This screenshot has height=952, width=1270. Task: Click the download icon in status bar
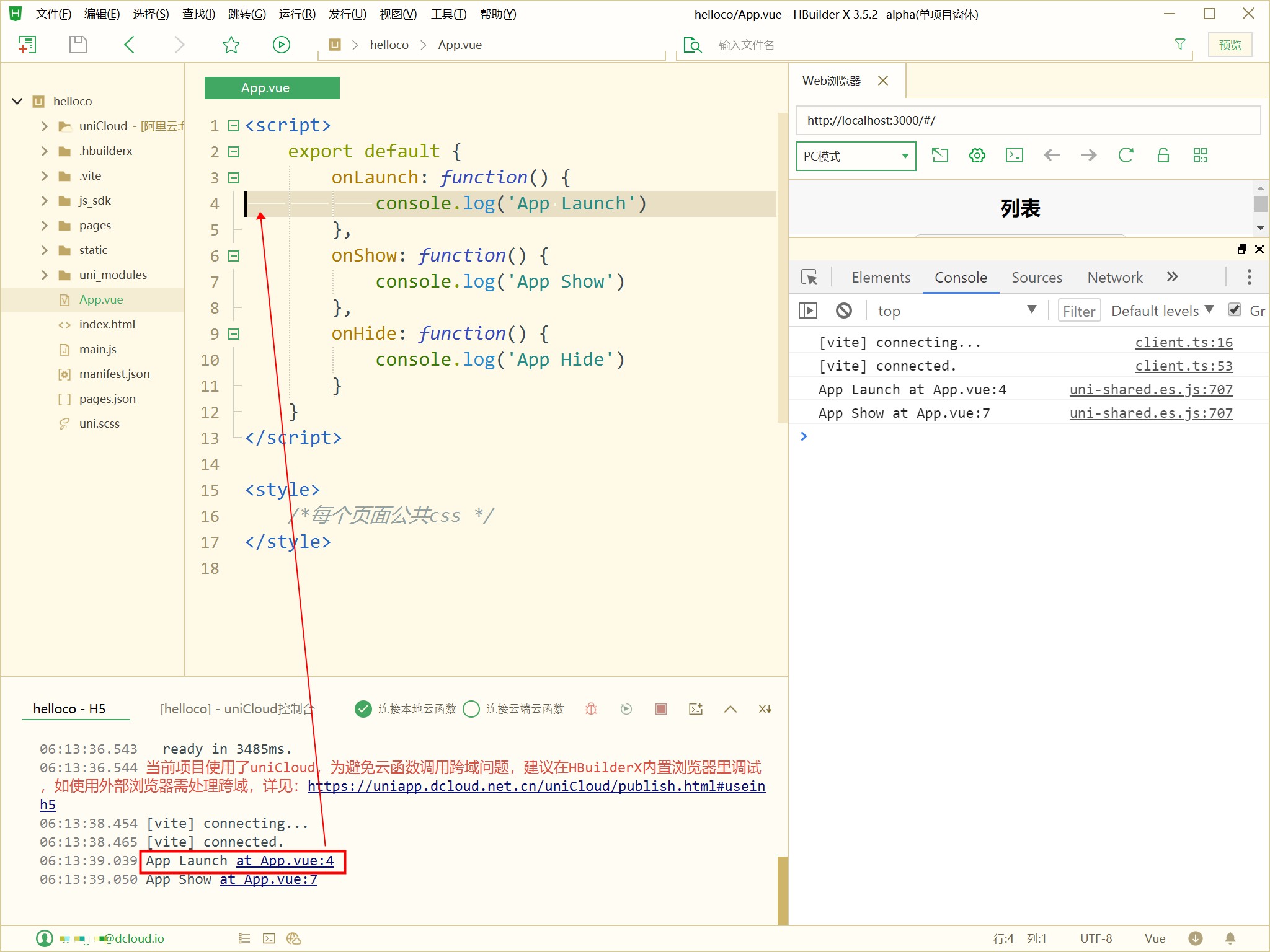tap(1196, 938)
